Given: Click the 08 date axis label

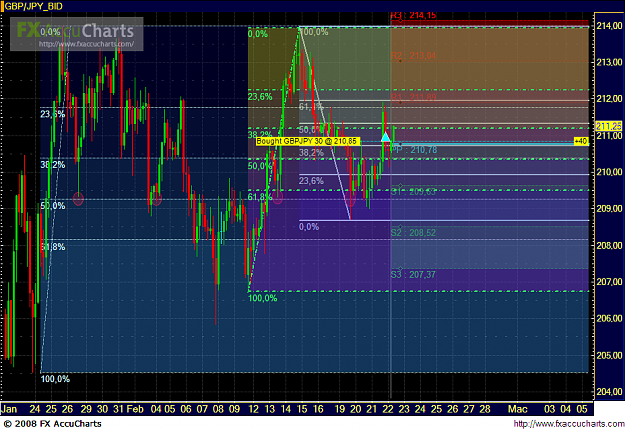Looking at the screenshot, I should 218,409.
